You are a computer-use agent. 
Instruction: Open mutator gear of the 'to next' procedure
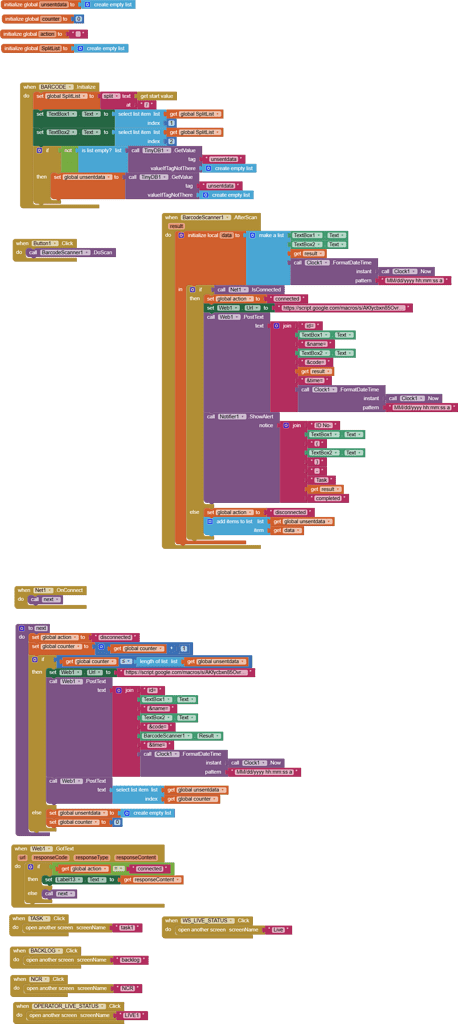tap(21, 628)
